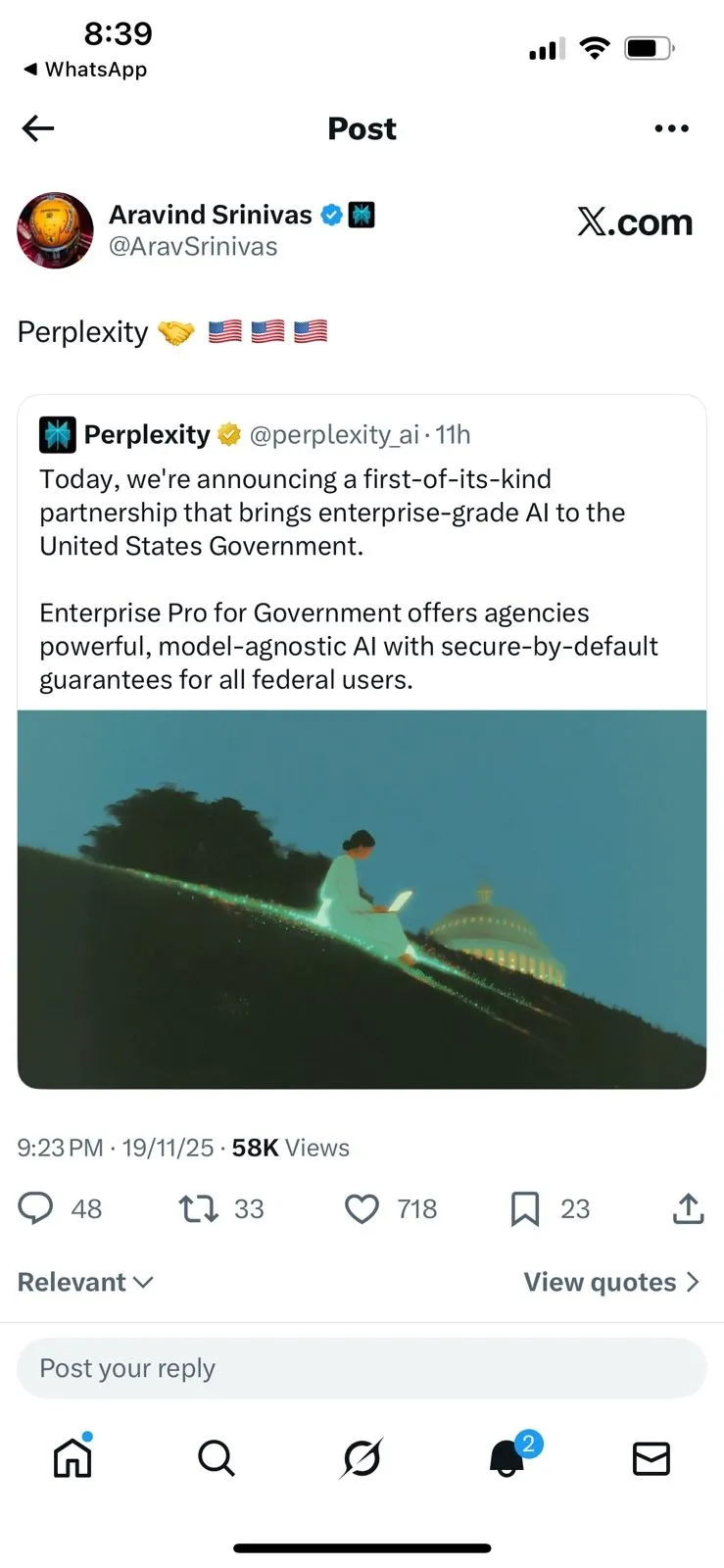
Task: Tap the repost arrows icon
Action: tap(198, 1208)
